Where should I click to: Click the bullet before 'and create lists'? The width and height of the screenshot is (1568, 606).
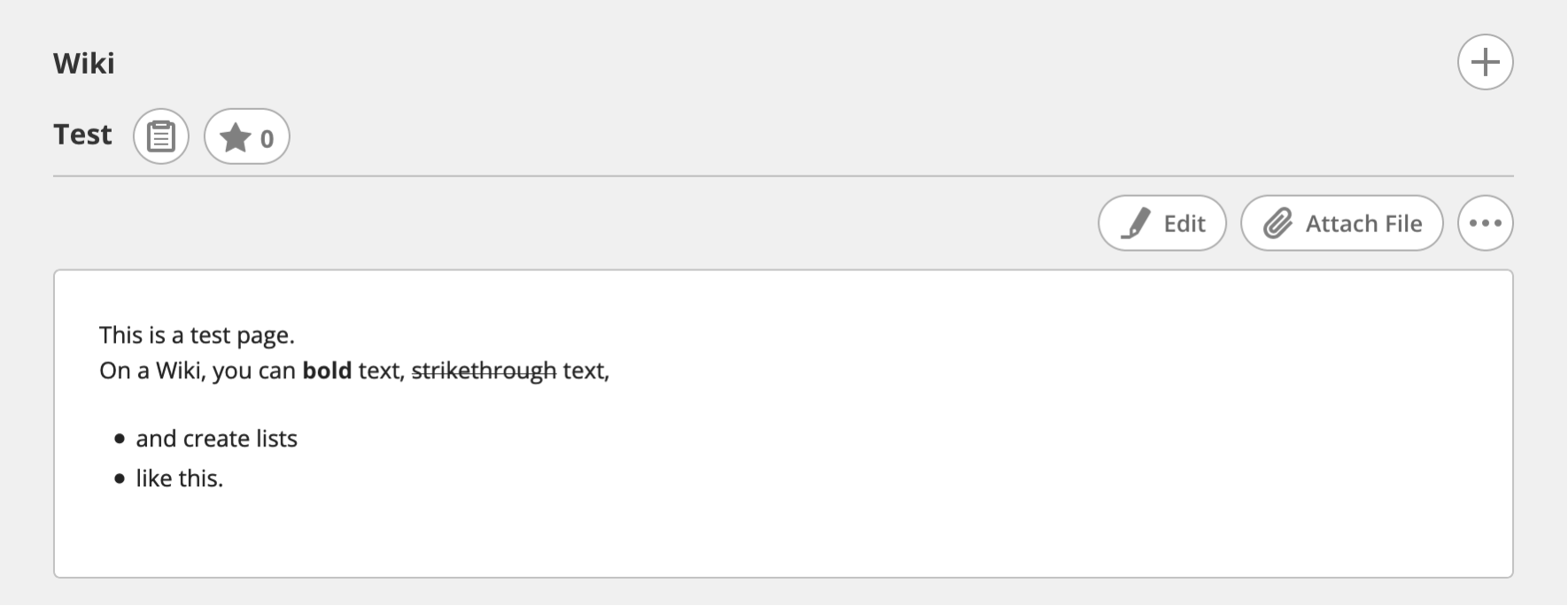pos(120,439)
